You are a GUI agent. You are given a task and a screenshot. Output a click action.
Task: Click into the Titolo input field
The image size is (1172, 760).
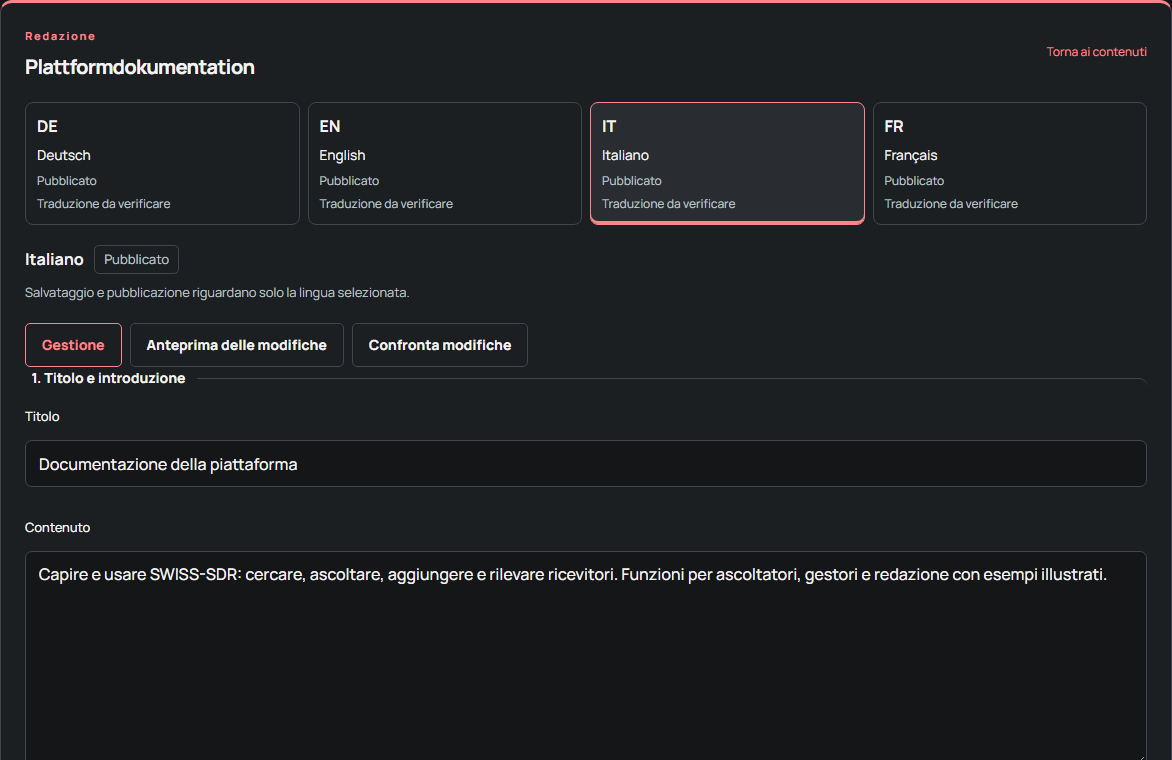pos(586,464)
